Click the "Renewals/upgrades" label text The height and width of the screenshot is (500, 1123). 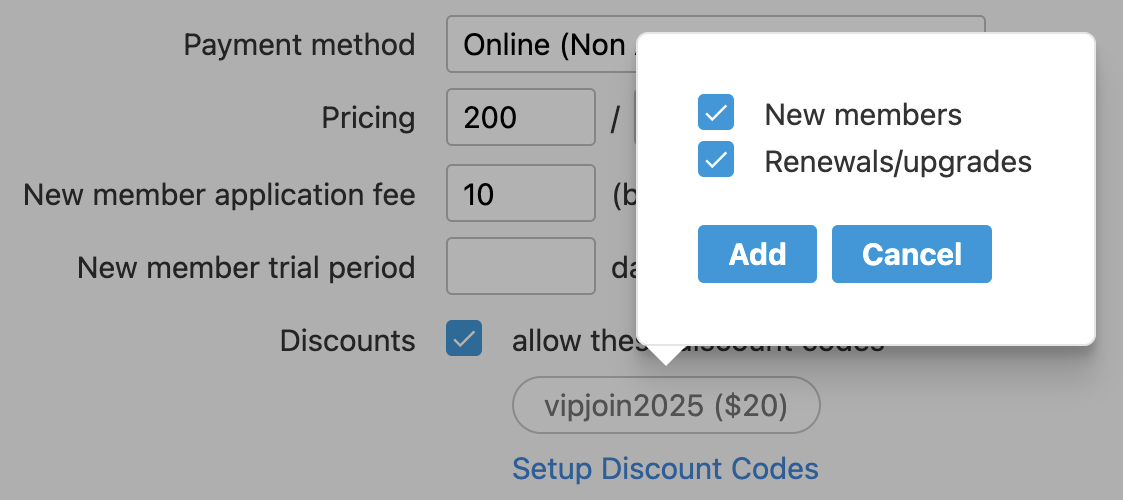point(898,161)
